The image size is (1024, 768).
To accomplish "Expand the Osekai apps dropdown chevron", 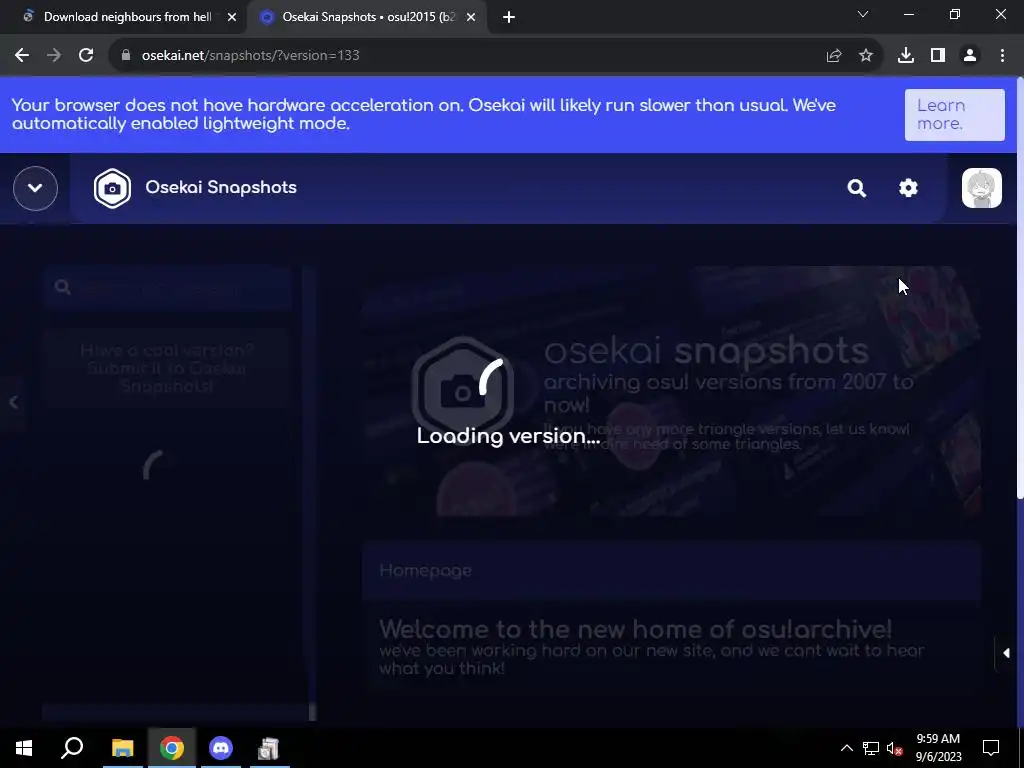I will (x=35, y=188).
